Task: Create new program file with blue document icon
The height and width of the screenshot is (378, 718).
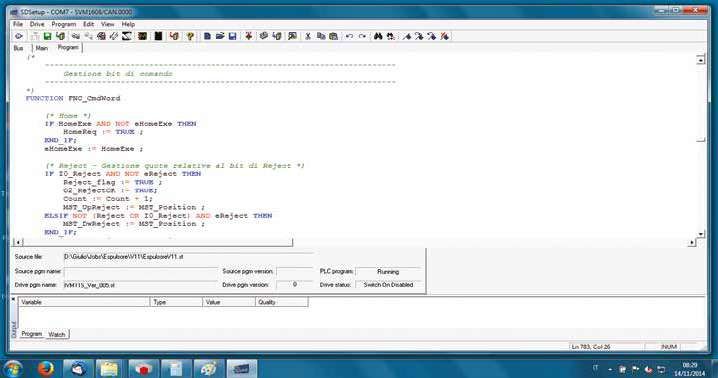Action: pyautogui.click(x=207, y=36)
